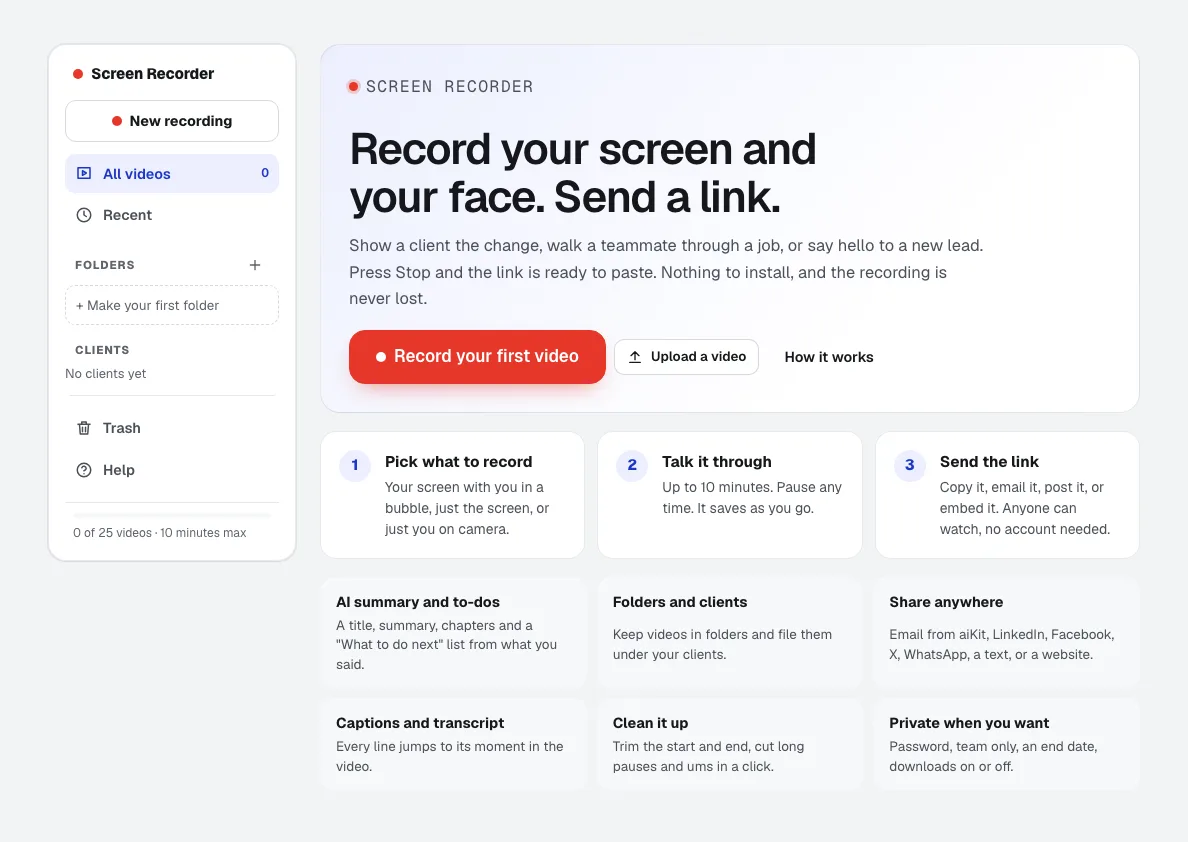
Task: Open the Help page
Action: [x=172, y=470]
